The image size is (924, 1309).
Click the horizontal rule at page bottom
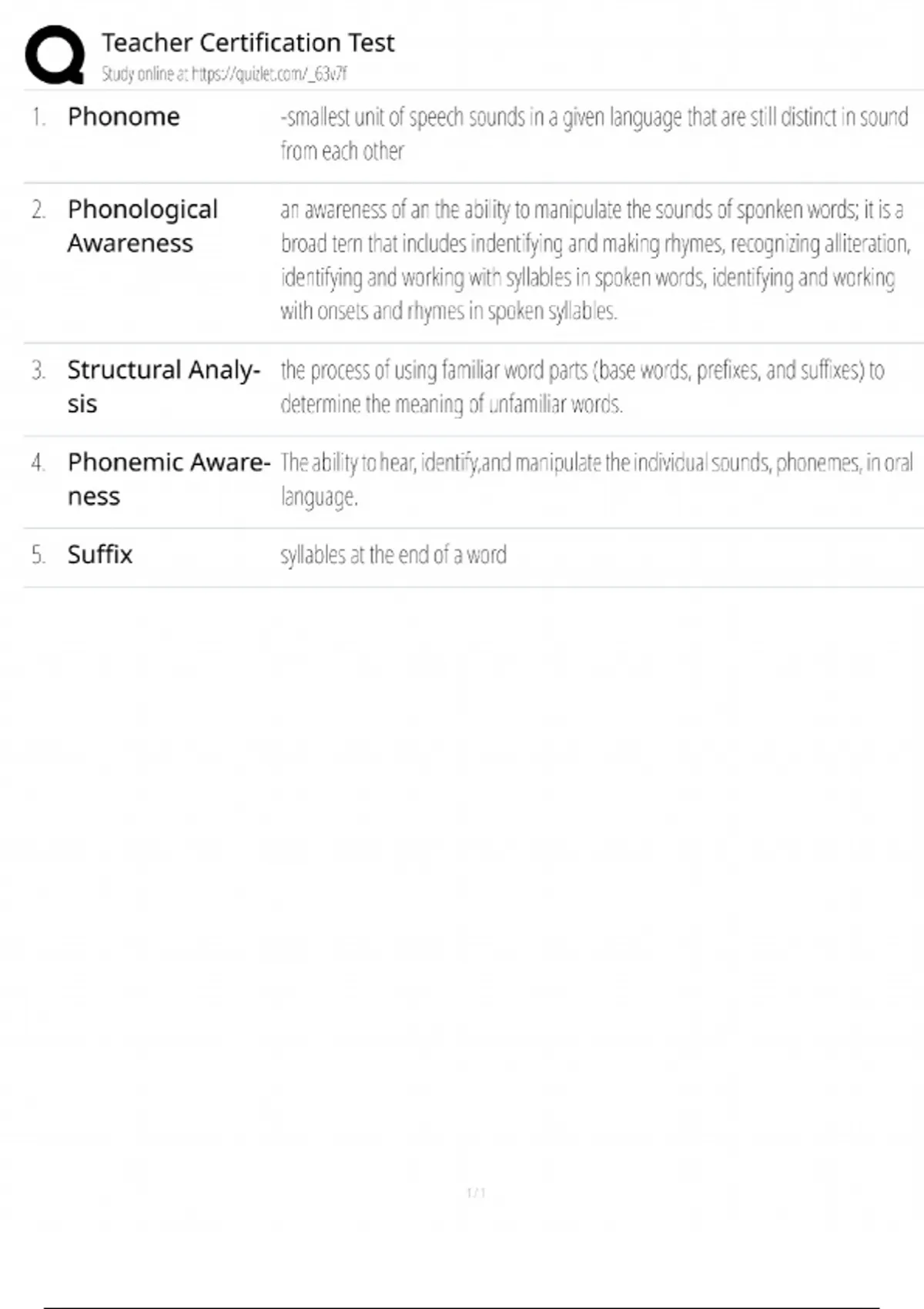(462, 1307)
